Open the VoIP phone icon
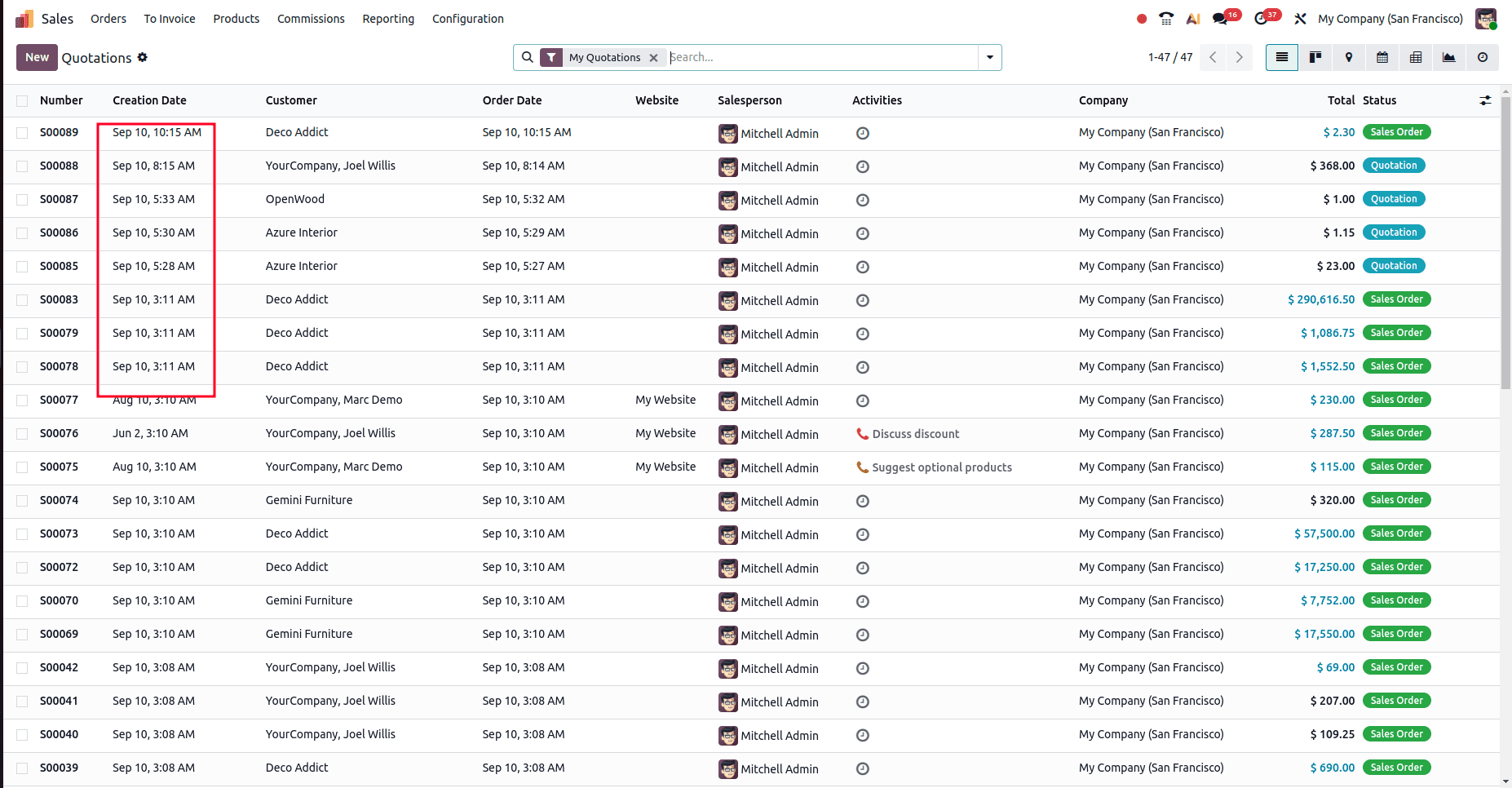 (1166, 19)
